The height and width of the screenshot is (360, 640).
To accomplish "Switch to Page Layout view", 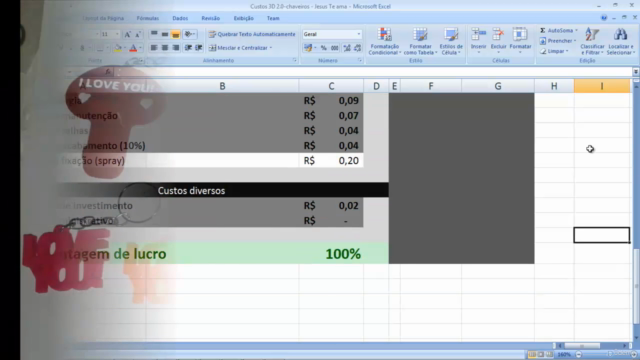I will pyautogui.click(x=540, y=354).
